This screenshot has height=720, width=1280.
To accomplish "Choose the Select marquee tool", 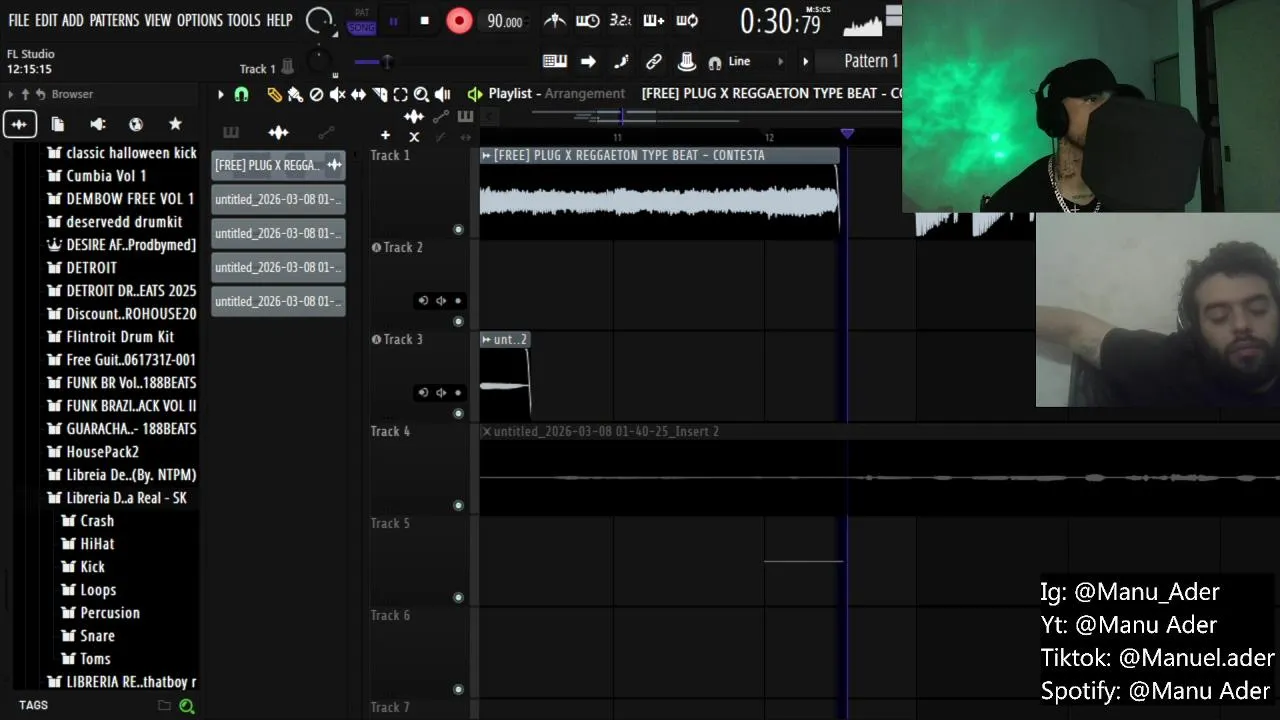I will pyautogui.click(x=400, y=94).
